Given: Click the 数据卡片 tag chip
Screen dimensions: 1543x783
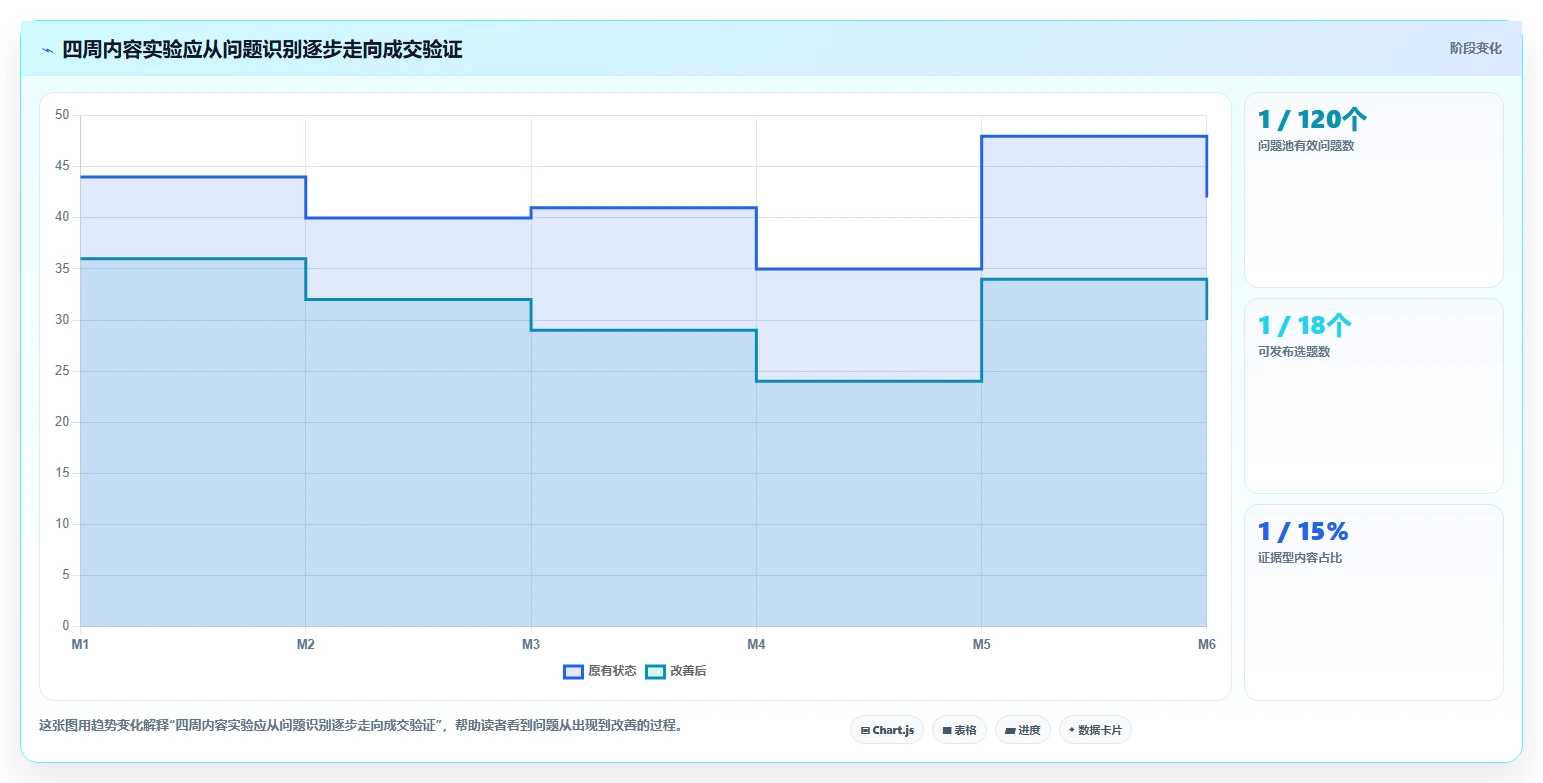Looking at the screenshot, I should [x=1095, y=730].
